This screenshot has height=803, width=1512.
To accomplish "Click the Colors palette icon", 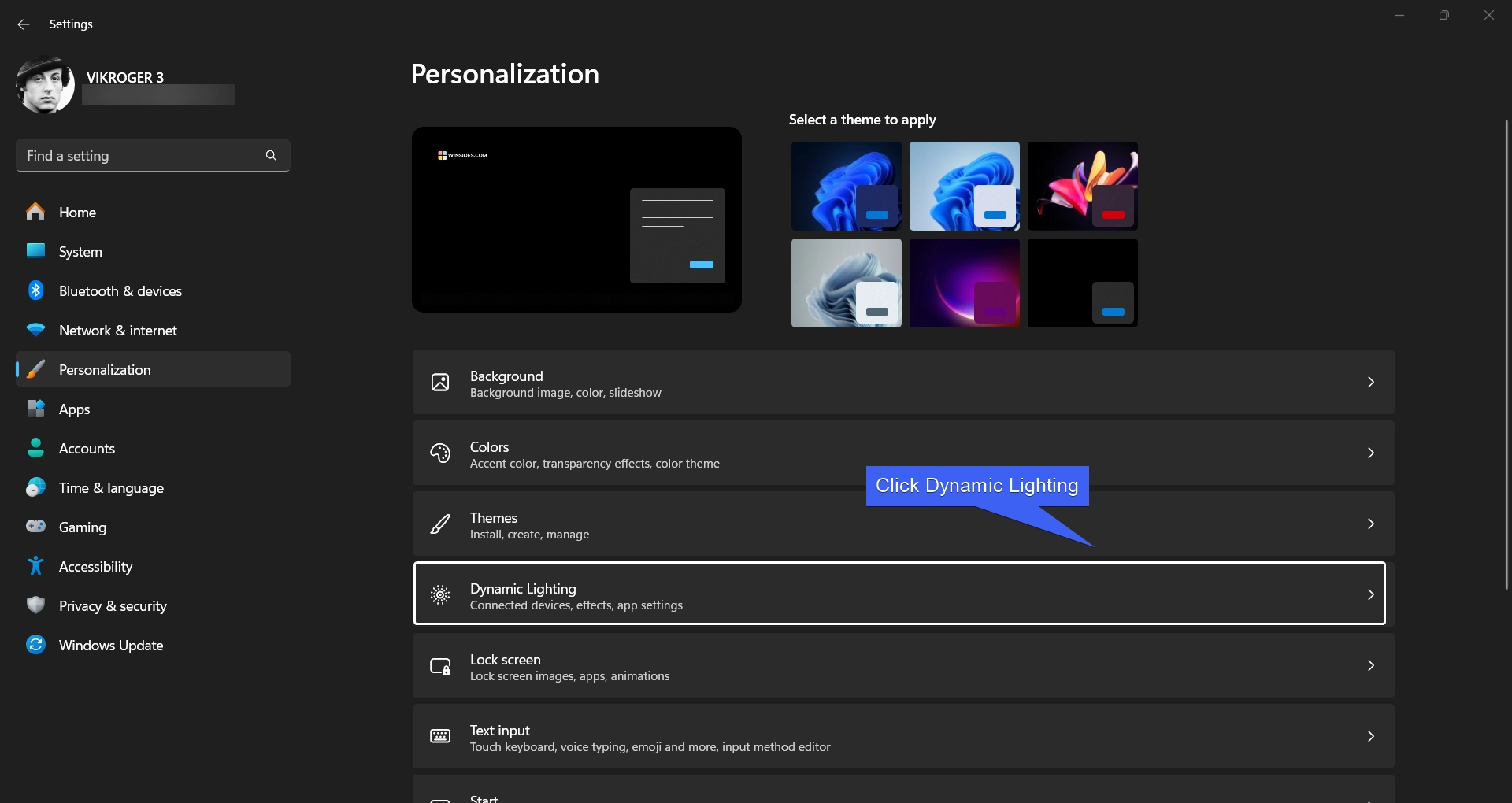I will pos(440,453).
